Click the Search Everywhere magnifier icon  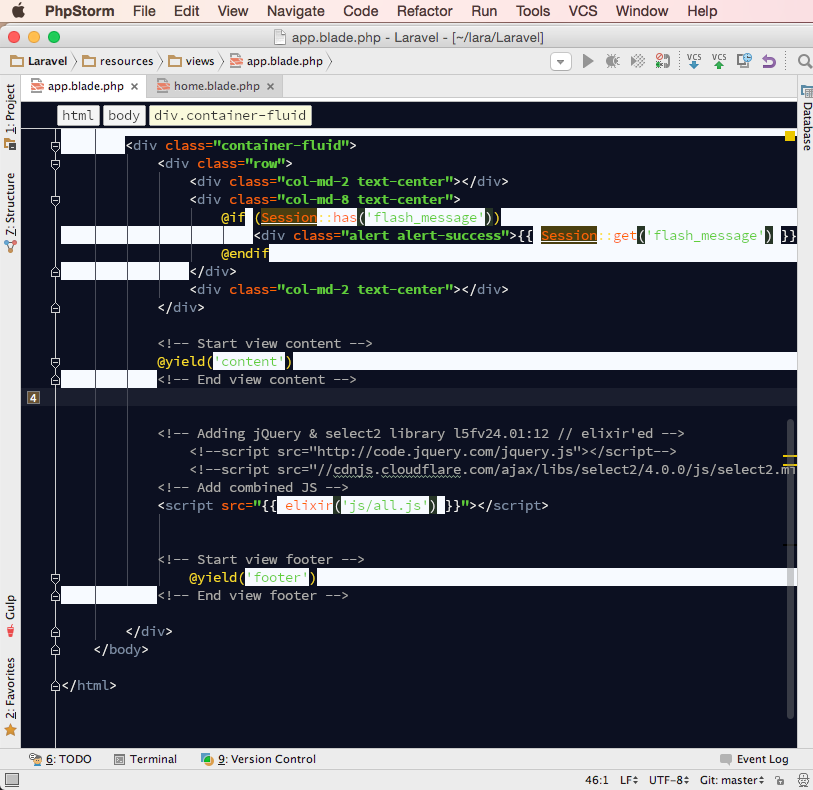804,62
